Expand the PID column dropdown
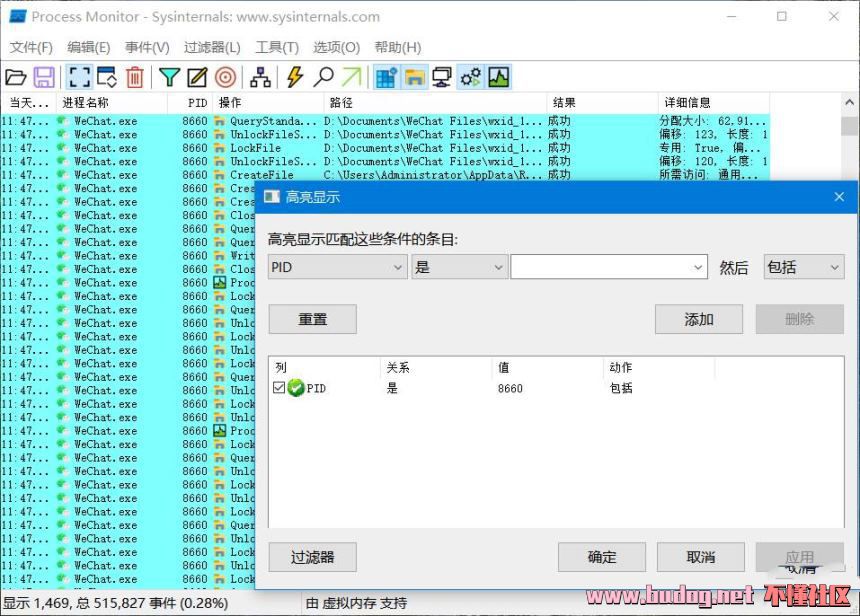The image size is (860, 616). click(337, 267)
